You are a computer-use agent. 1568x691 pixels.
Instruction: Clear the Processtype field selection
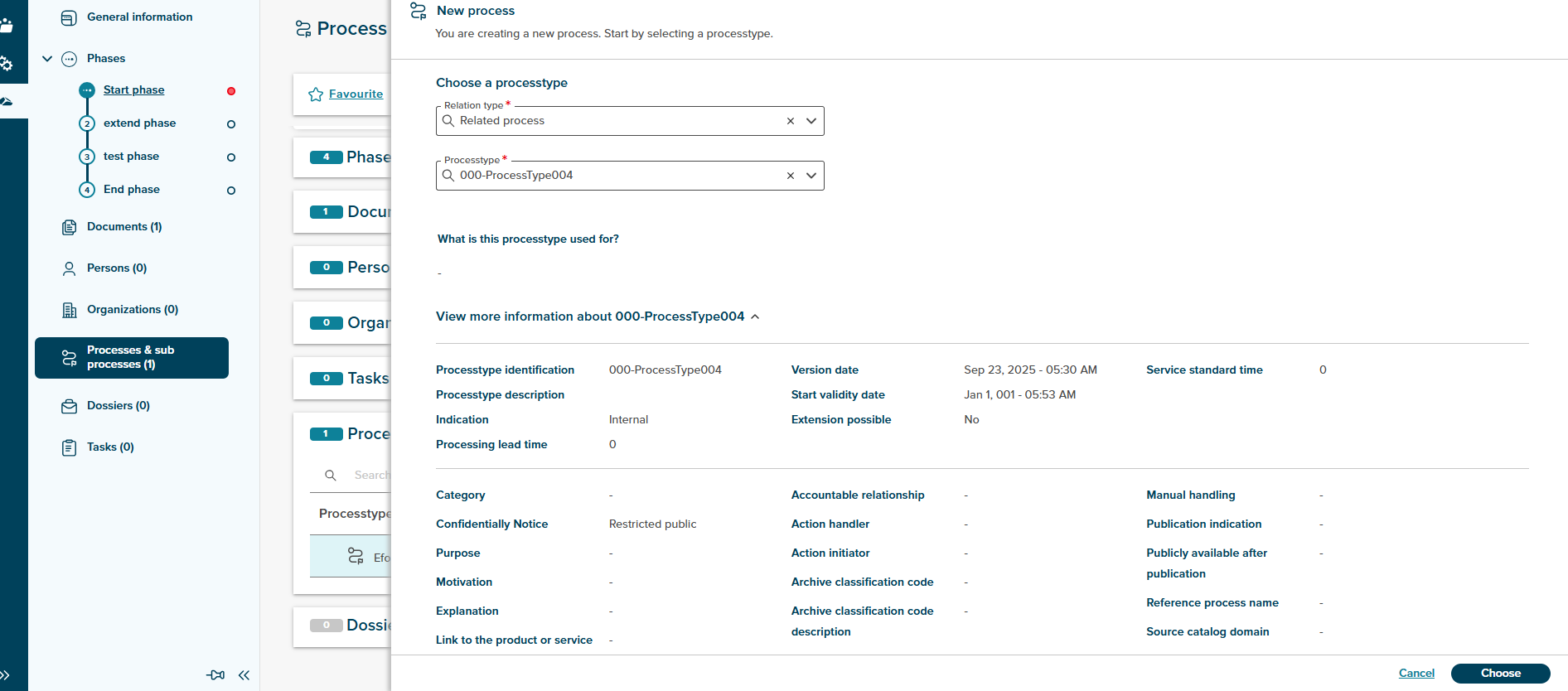point(791,176)
